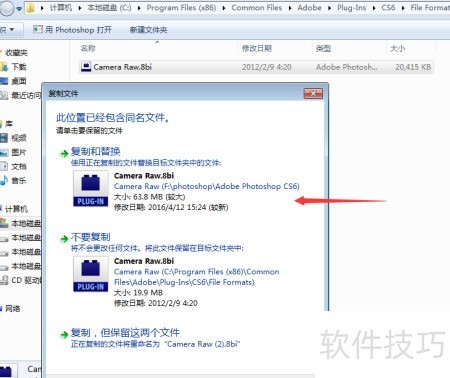The height and width of the screenshot is (378, 450).
Task: Click the Local Disk (C:) breadcrumb
Action: [x=109, y=8]
